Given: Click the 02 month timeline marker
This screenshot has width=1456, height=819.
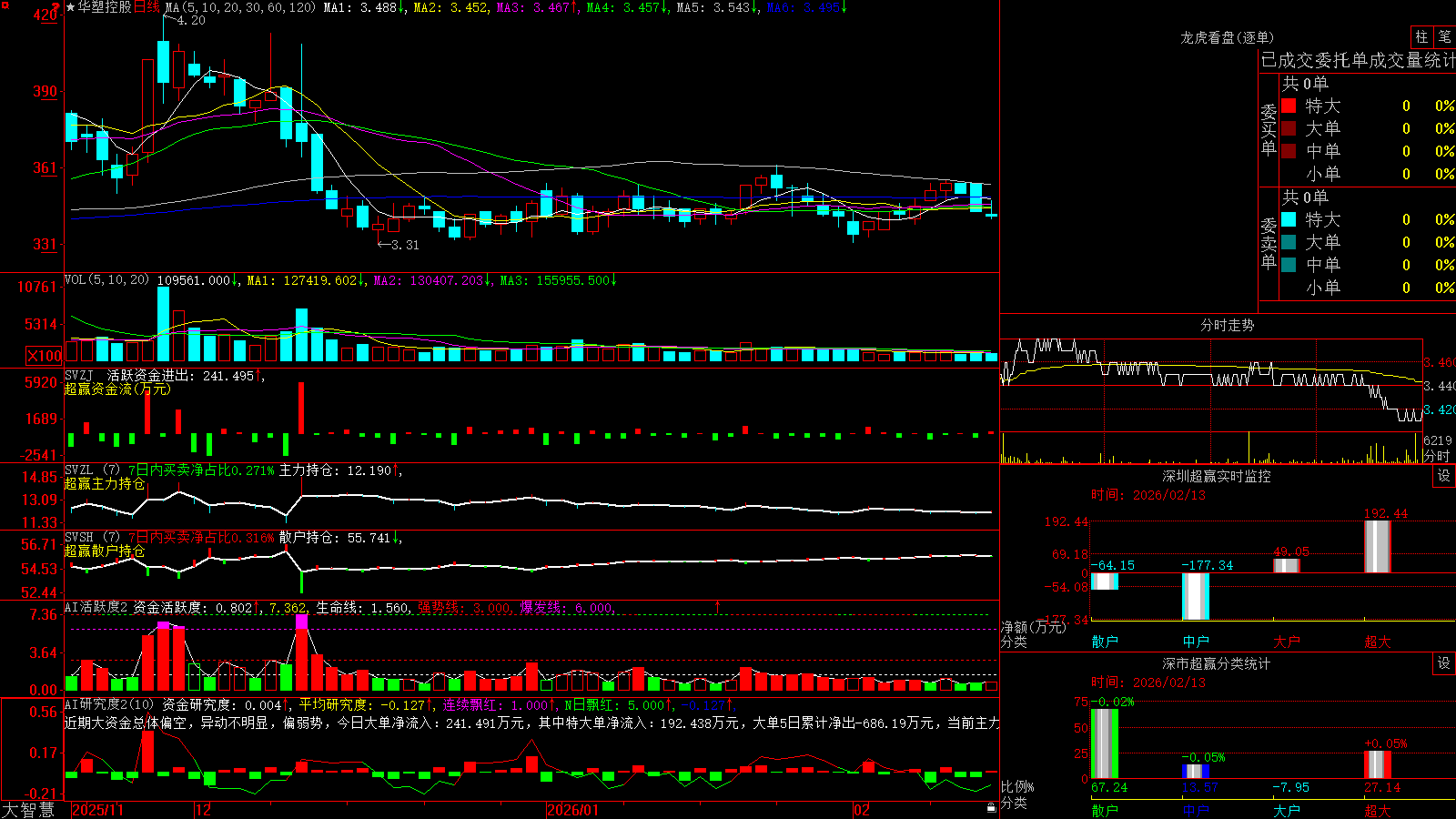Looking at the screenshot, I should click(862, 810).
